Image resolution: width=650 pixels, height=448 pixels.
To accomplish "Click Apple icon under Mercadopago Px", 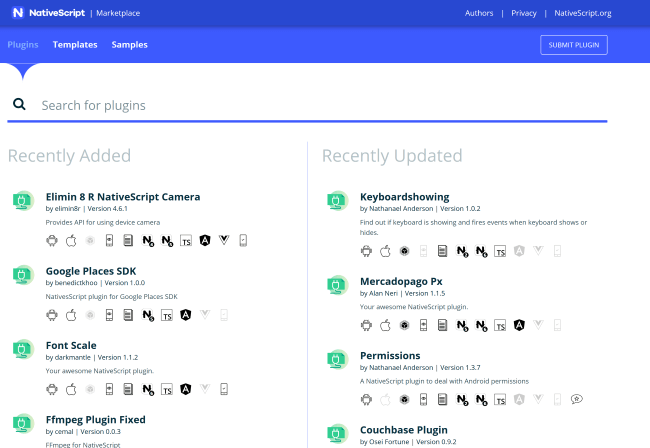I will (x=386, y=325).
